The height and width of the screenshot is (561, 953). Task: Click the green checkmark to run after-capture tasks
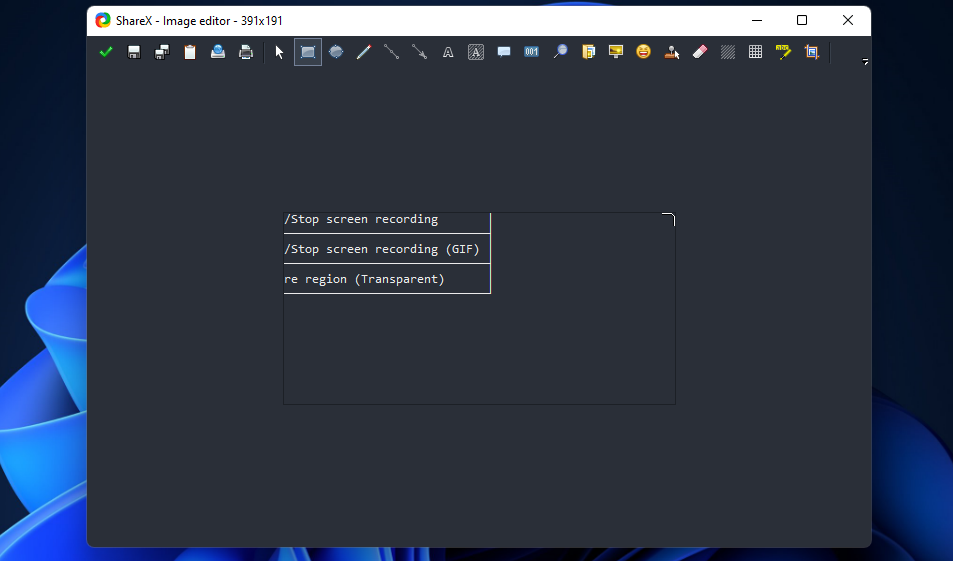[x=106, y=52]
